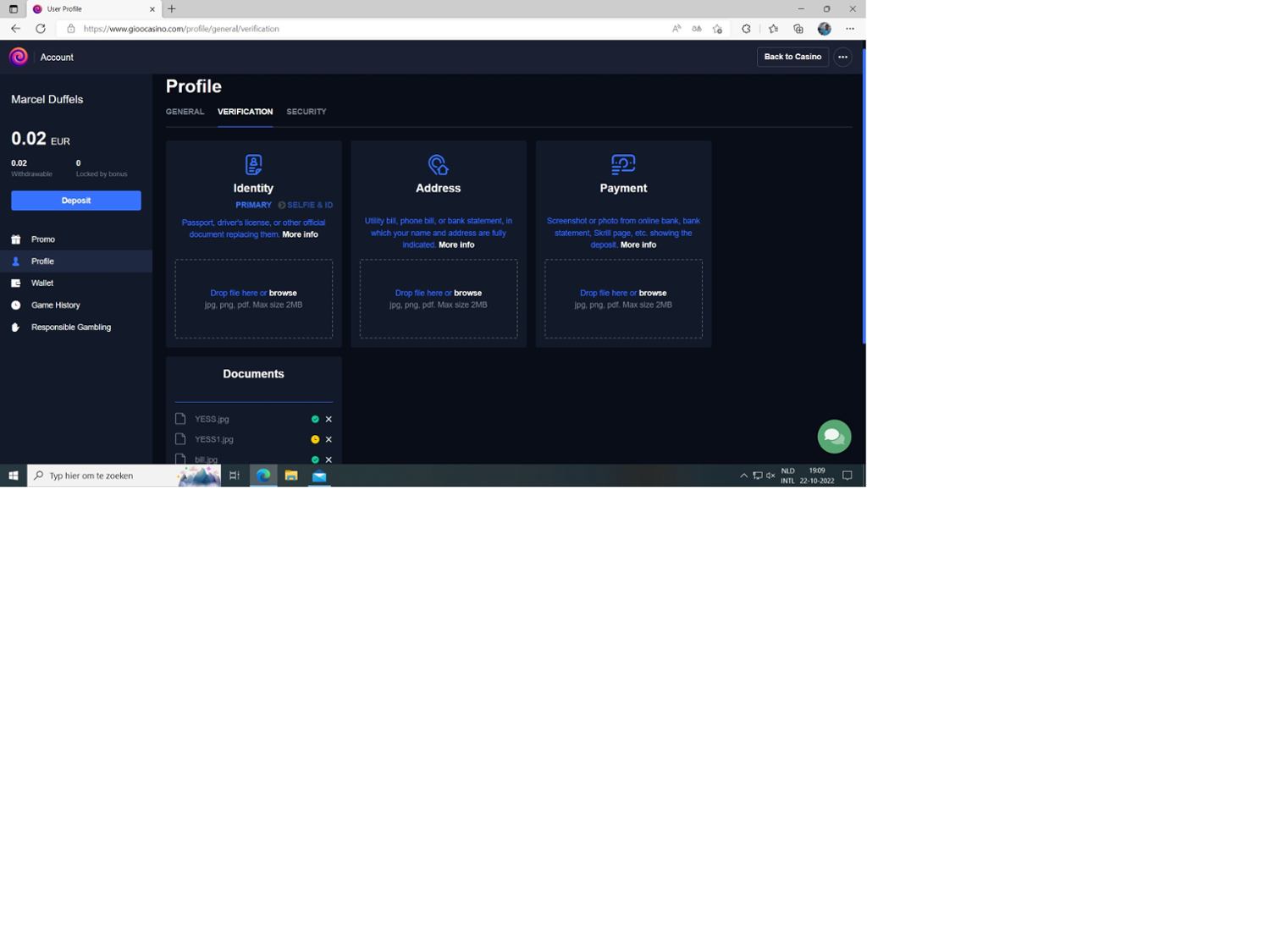1270x952 pixels.
Task: Click the taskbar search box
Action: 124,476
